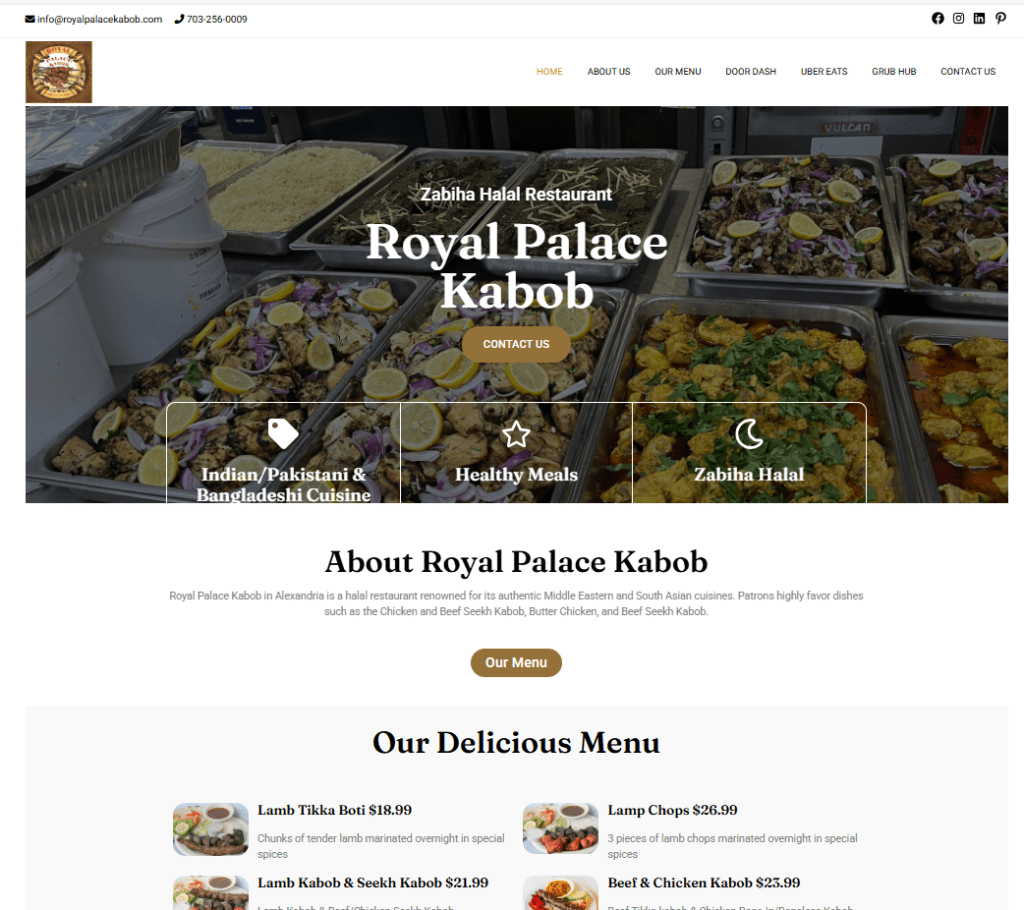Open the Pinterest social icon
The height and width of the screenshot is (910, 1024).
(x=1000, y=18)
